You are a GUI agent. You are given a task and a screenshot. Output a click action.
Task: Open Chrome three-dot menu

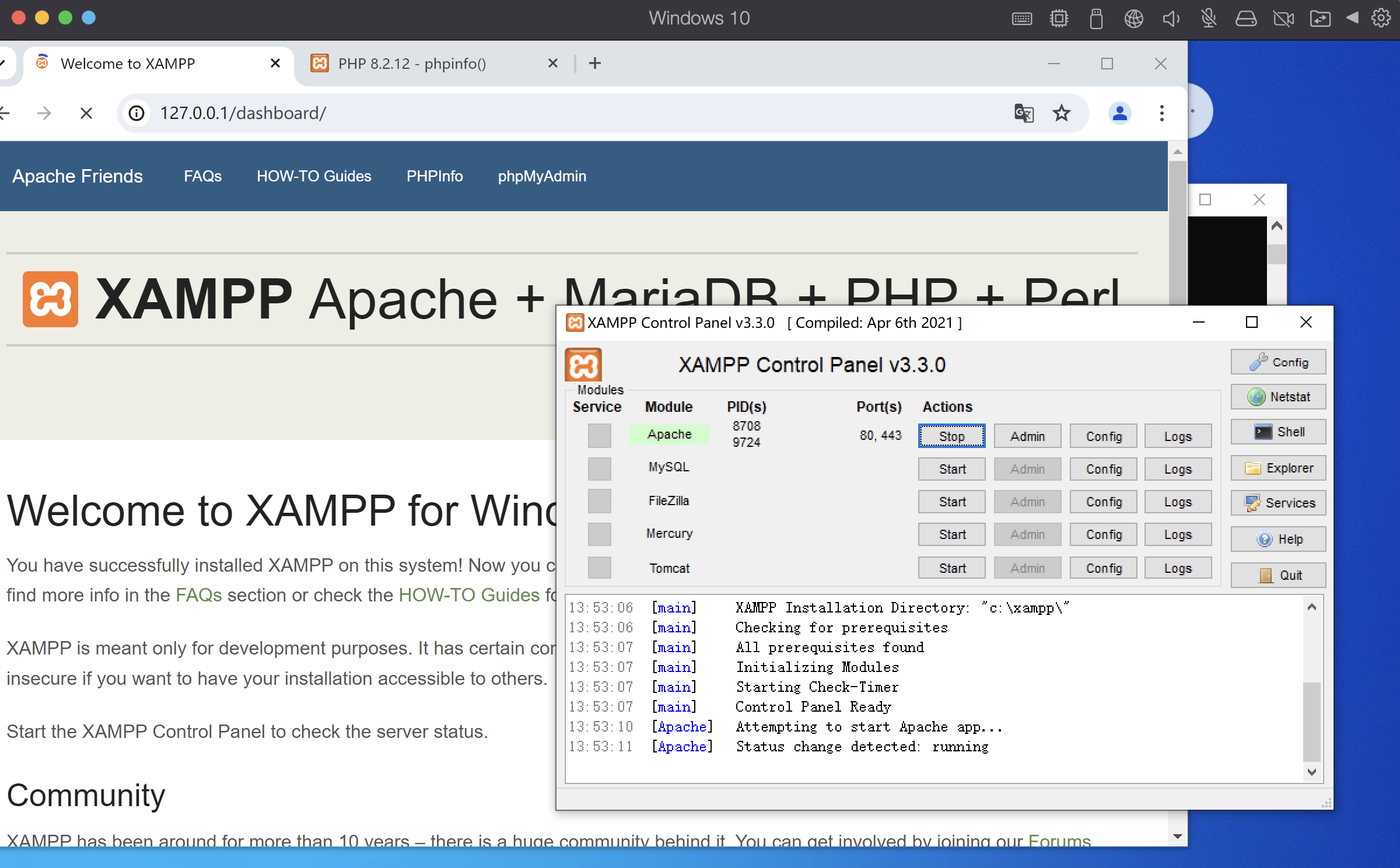1162,113
